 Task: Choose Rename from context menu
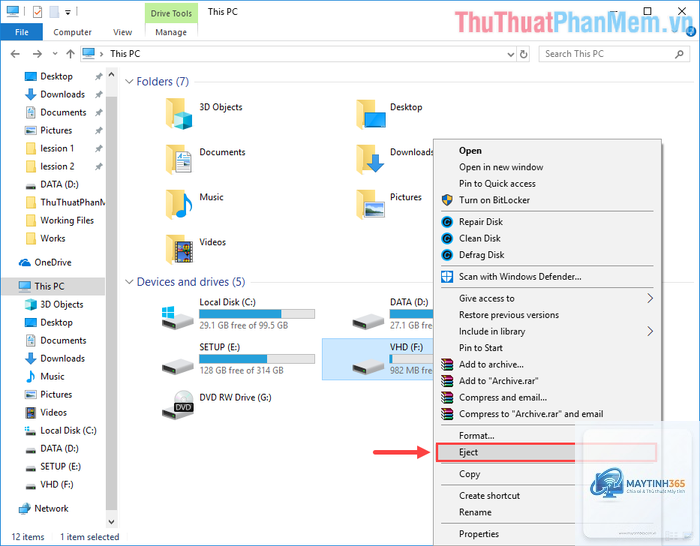pos(475,513)
